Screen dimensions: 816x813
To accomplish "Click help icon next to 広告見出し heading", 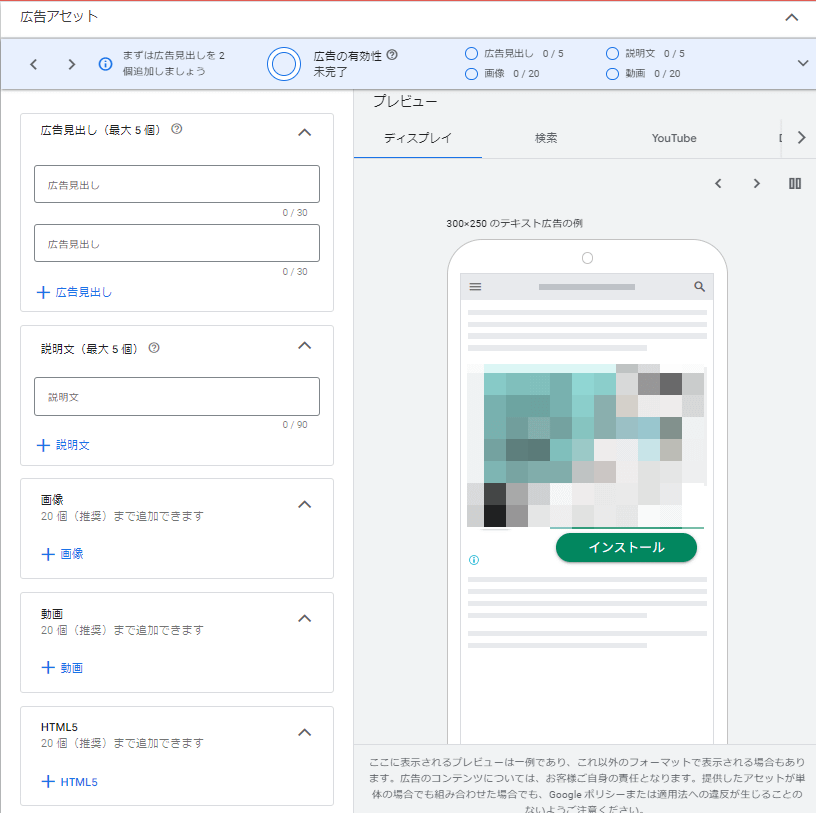I will (x=177, y=130).
